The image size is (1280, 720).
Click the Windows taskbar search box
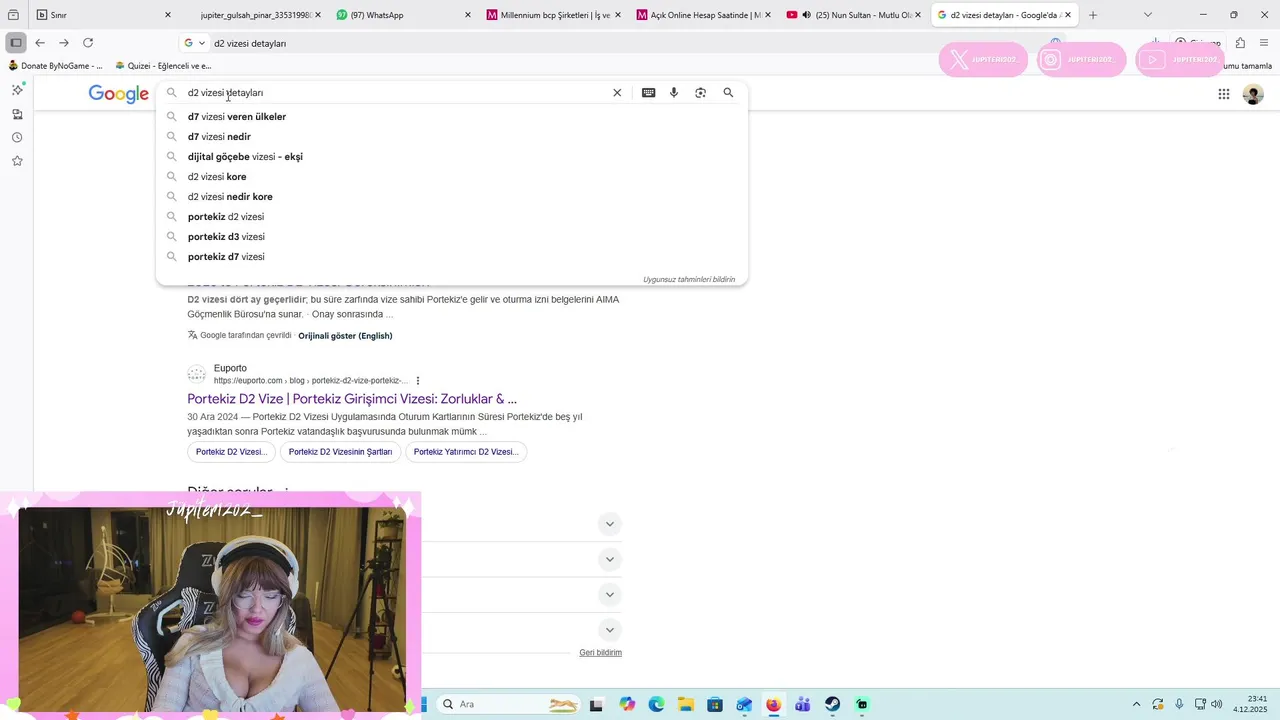click(510, 704)
